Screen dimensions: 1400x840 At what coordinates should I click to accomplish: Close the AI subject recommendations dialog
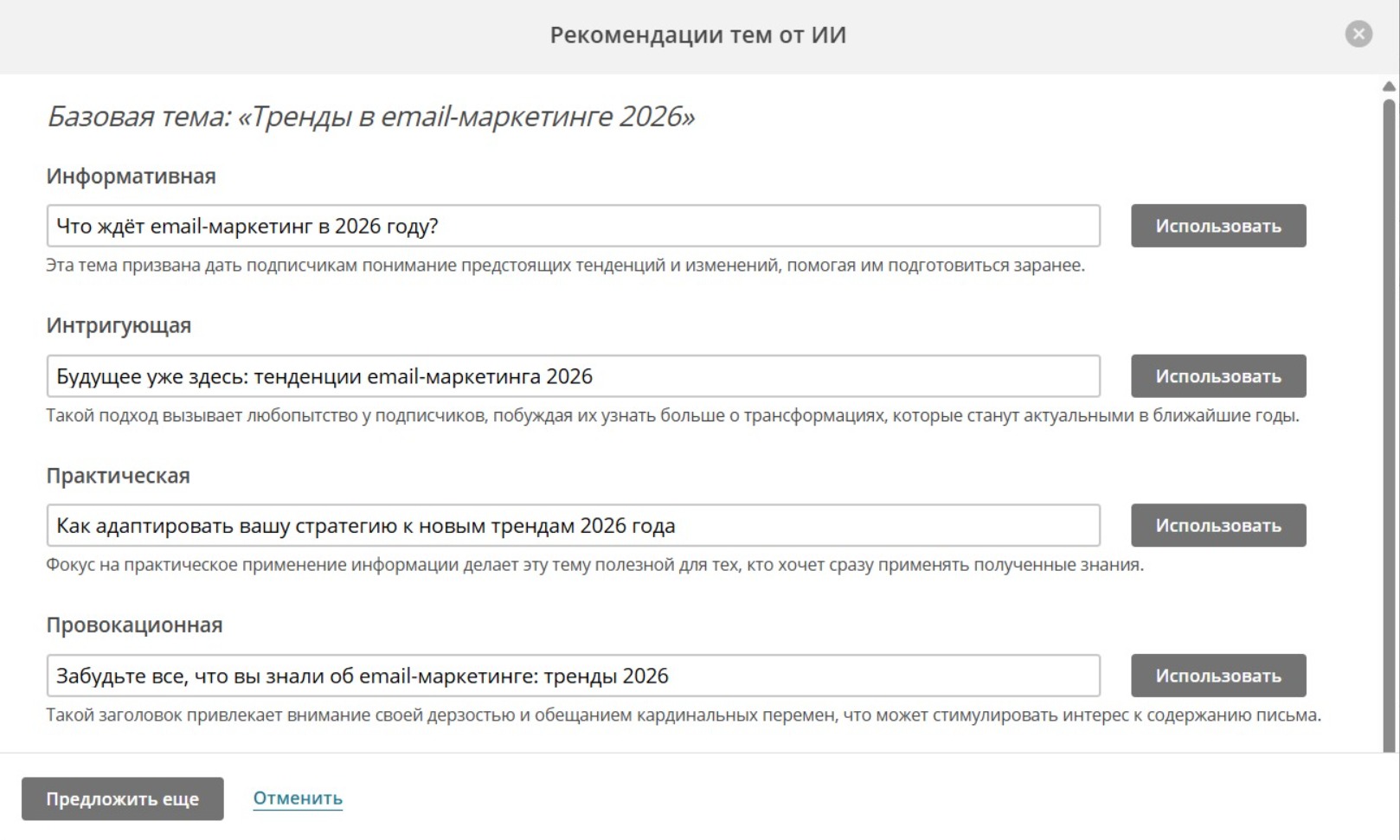1358,35
